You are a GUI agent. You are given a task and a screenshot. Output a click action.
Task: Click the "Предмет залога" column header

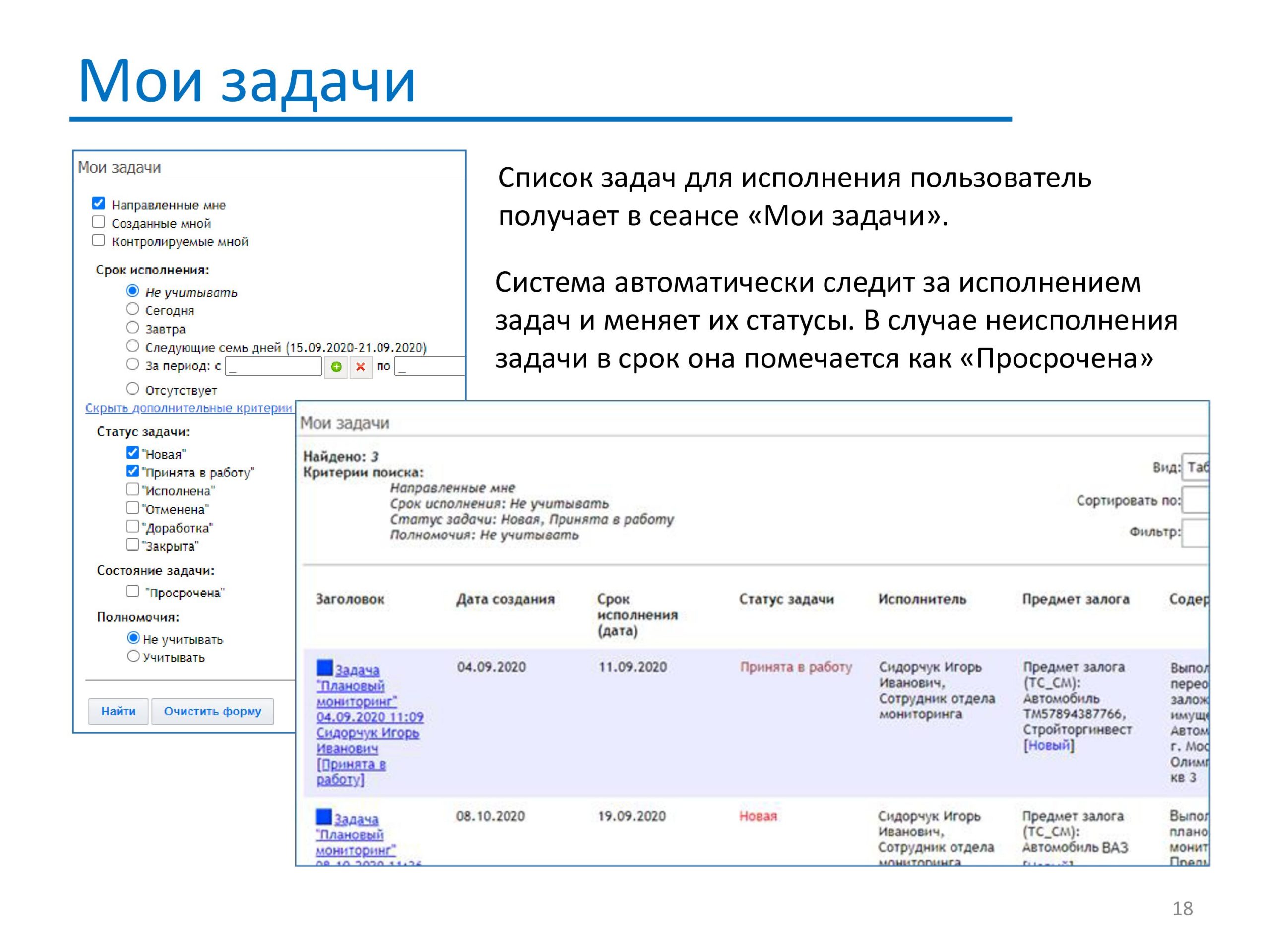pos(1076,599)
